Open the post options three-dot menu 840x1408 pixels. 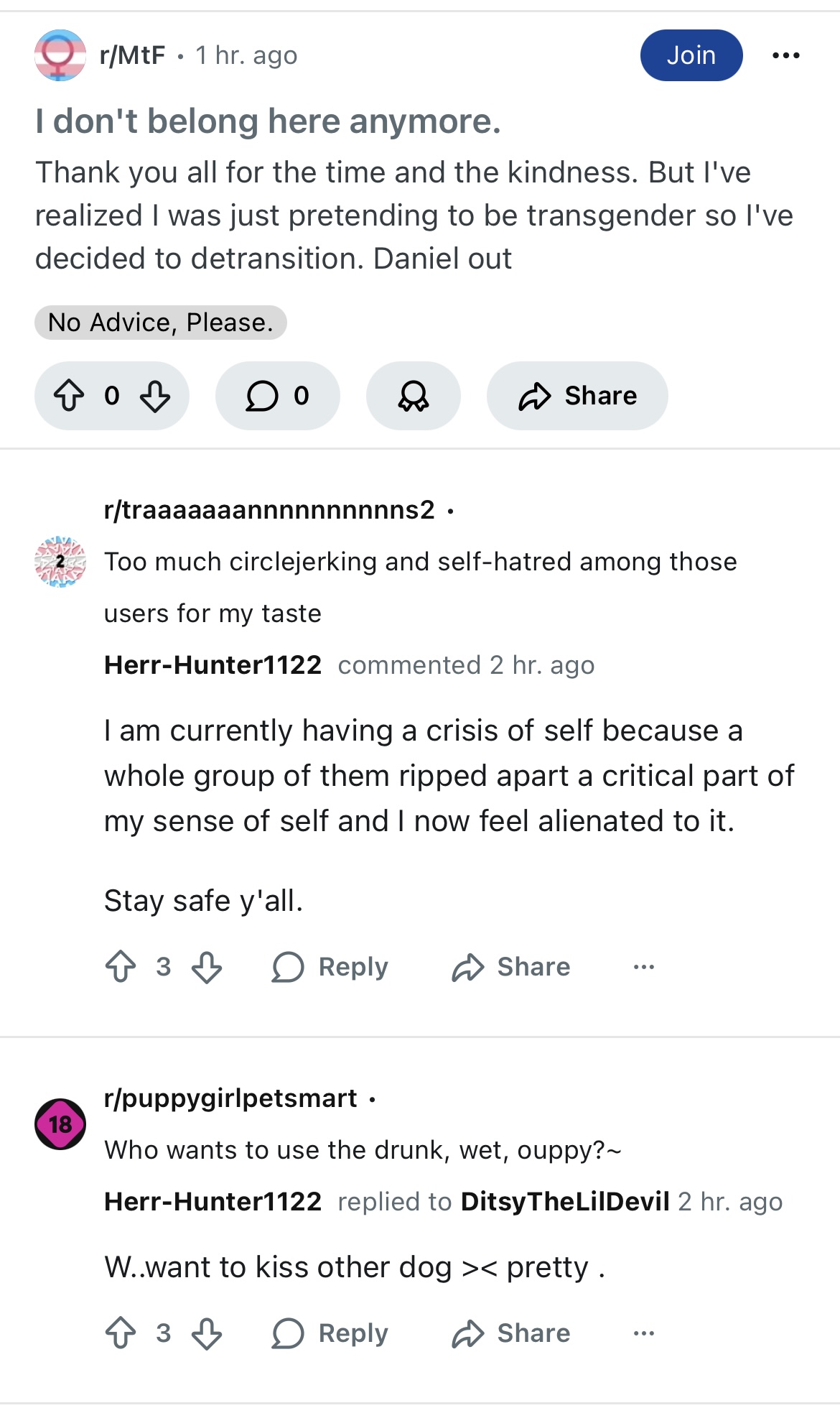pos(786,55)
